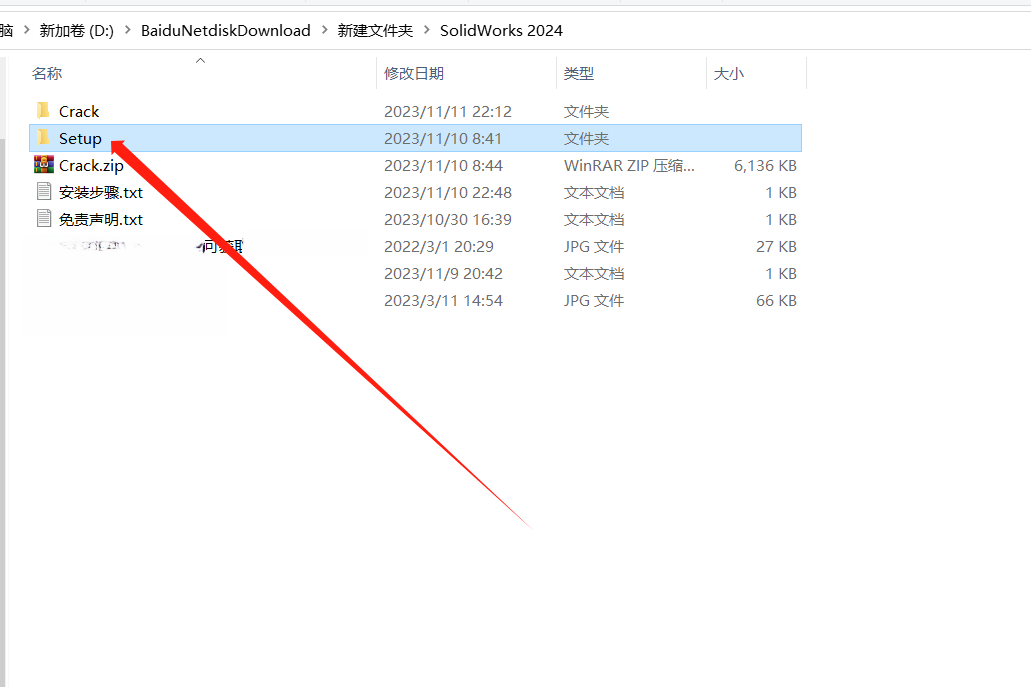Expand chevron after 新建文件夹 breadcrumb

(x=426, y=31)
